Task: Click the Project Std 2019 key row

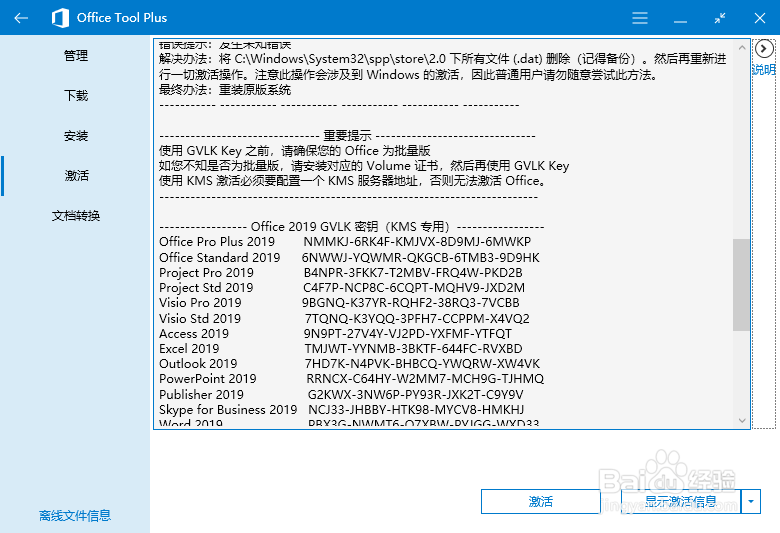Action: click(341, 288)
